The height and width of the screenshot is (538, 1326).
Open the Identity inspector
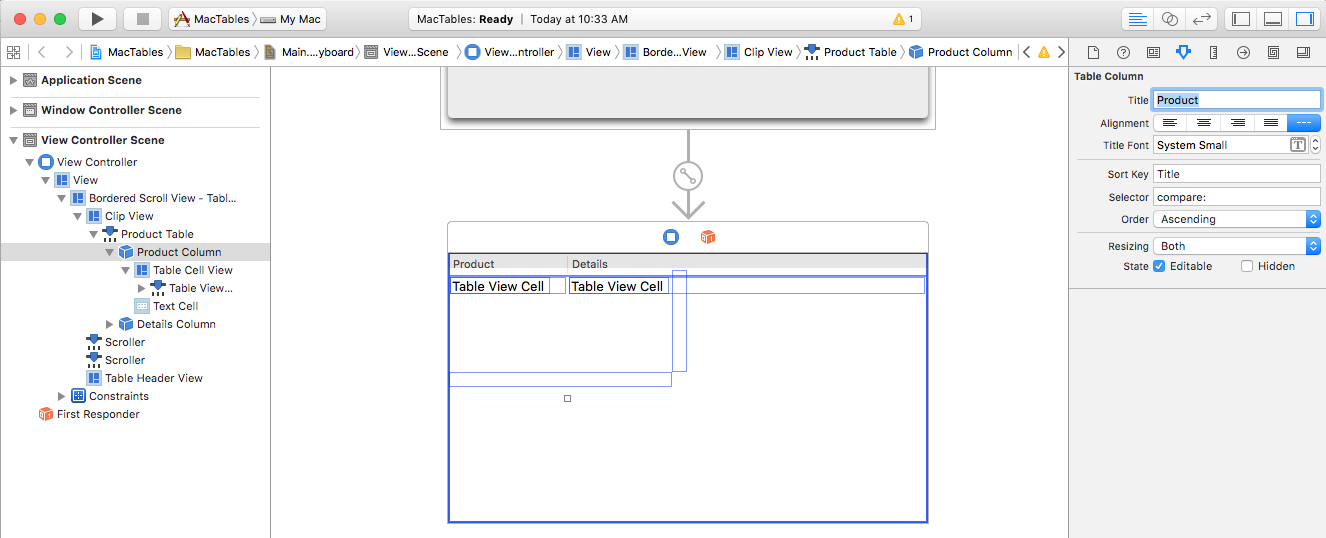pos(1153,52)
